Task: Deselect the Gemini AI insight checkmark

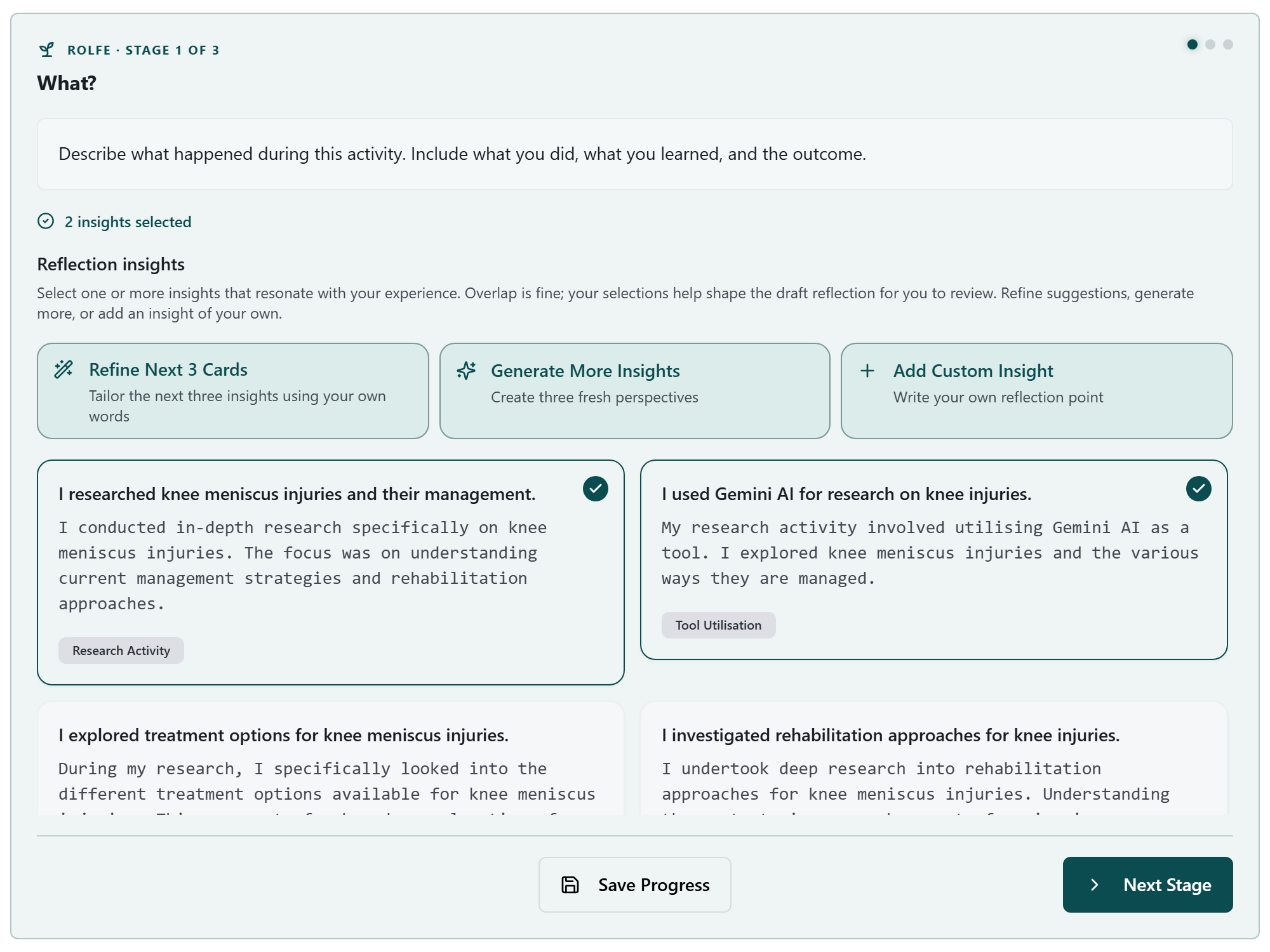Action: pos(1199,489)
